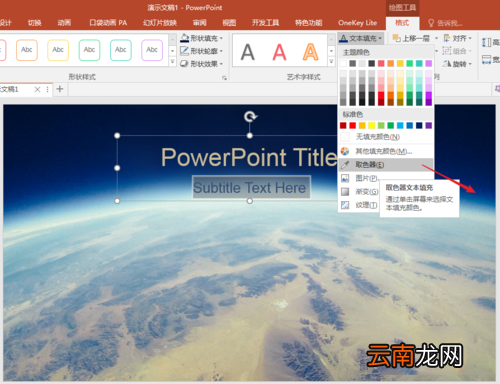
Task: Select the 格式 format tab
Action: point(402,23)
